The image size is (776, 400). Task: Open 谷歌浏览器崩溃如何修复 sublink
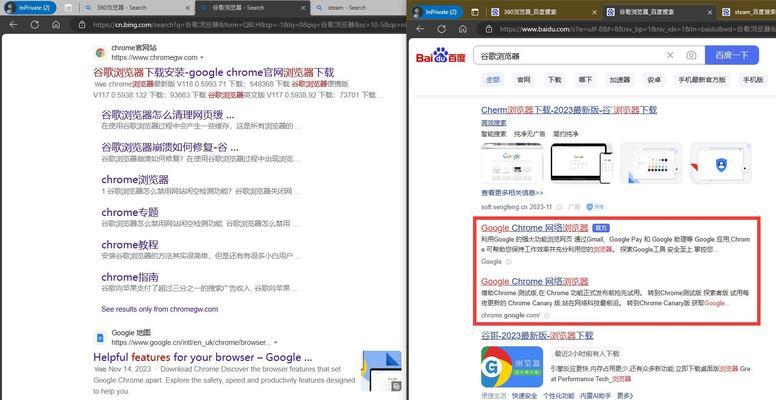click(170, 147)
